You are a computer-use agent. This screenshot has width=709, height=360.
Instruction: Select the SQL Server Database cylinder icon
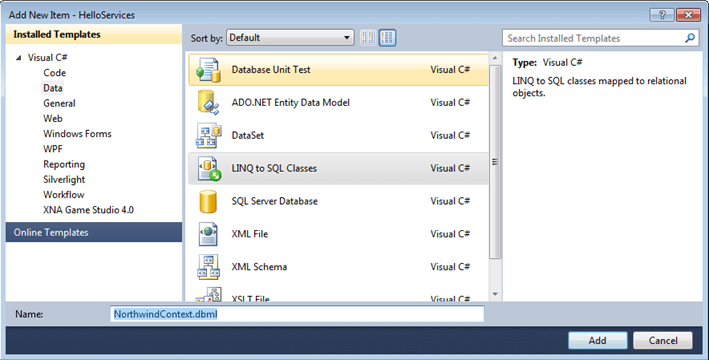(208, 201)
